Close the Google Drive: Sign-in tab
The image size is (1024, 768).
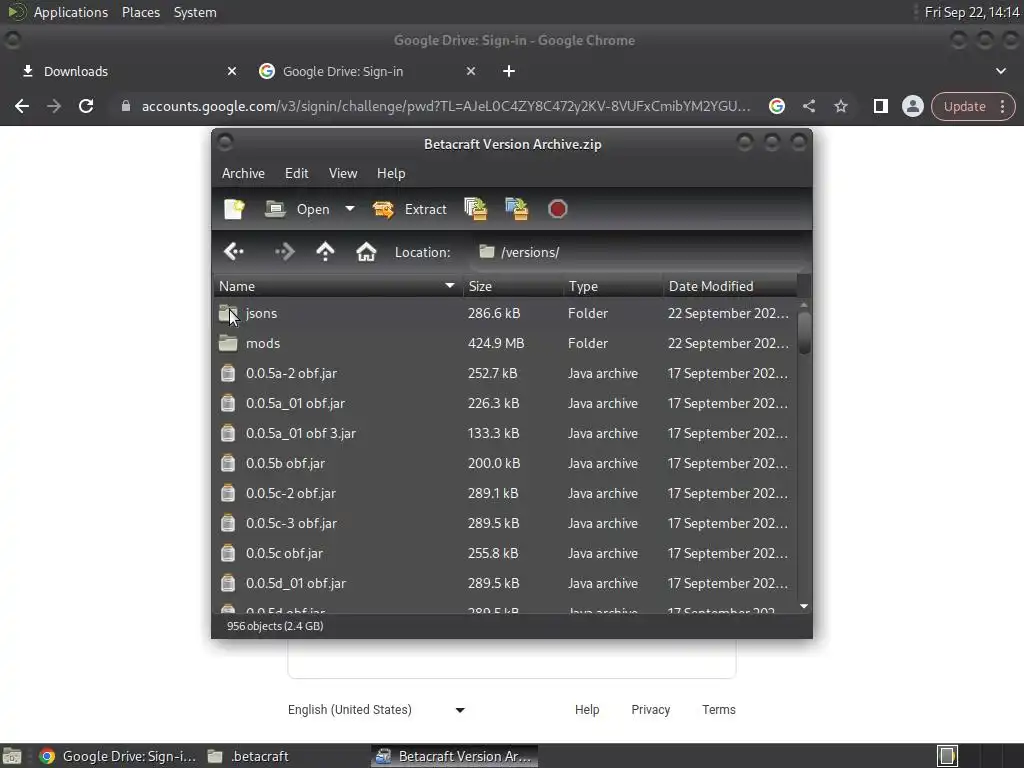coord(471,71)
